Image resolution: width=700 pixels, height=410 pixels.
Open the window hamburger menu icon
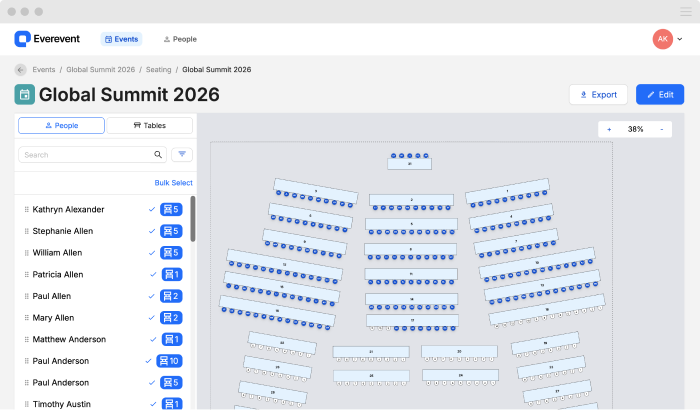pos(686,12)
